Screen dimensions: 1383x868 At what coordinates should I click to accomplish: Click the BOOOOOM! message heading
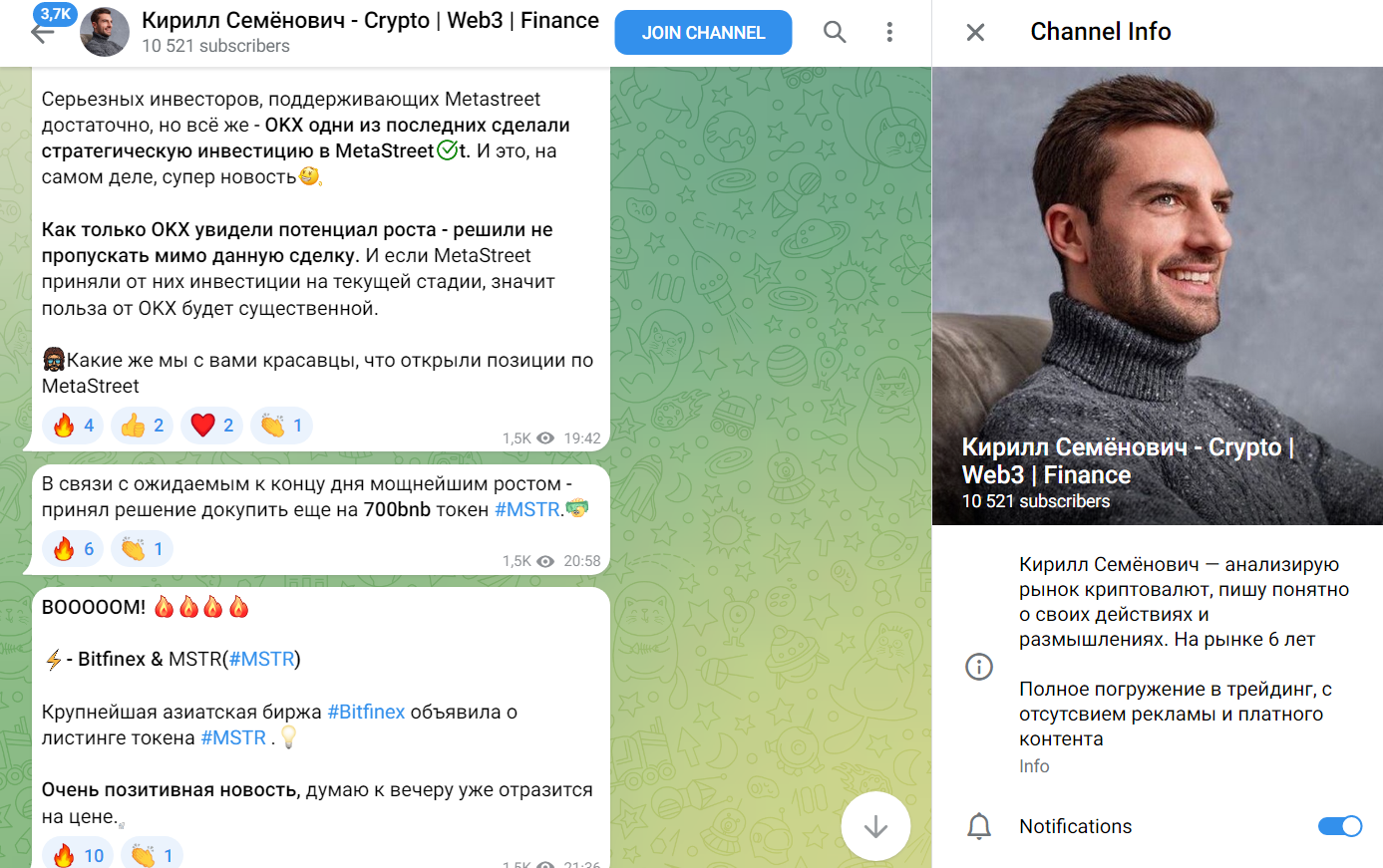point(94,607)
